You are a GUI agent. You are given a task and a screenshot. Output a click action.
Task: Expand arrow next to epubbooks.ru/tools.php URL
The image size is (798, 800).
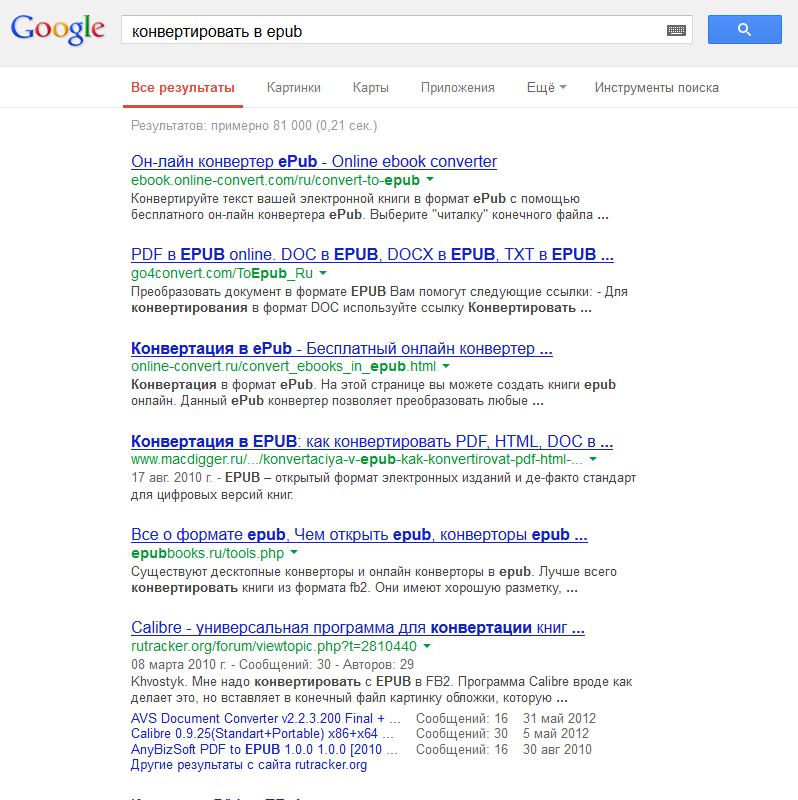pyautogui.click(x=294, y=553)
